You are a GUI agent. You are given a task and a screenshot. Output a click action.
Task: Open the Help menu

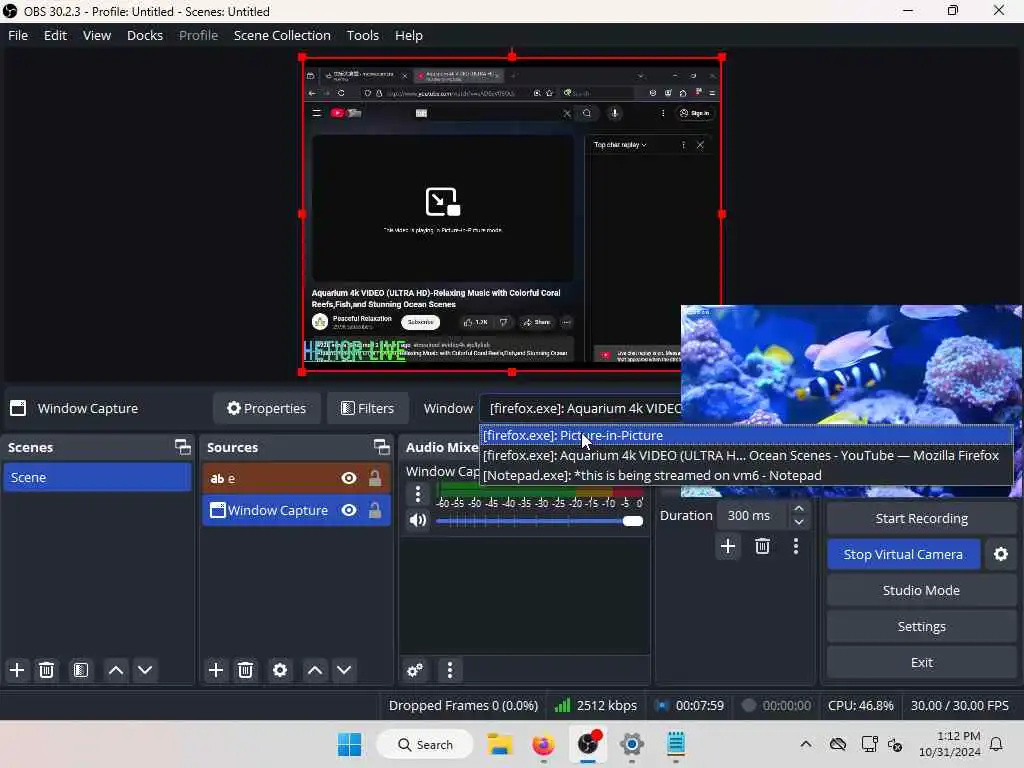click(409, 35)
